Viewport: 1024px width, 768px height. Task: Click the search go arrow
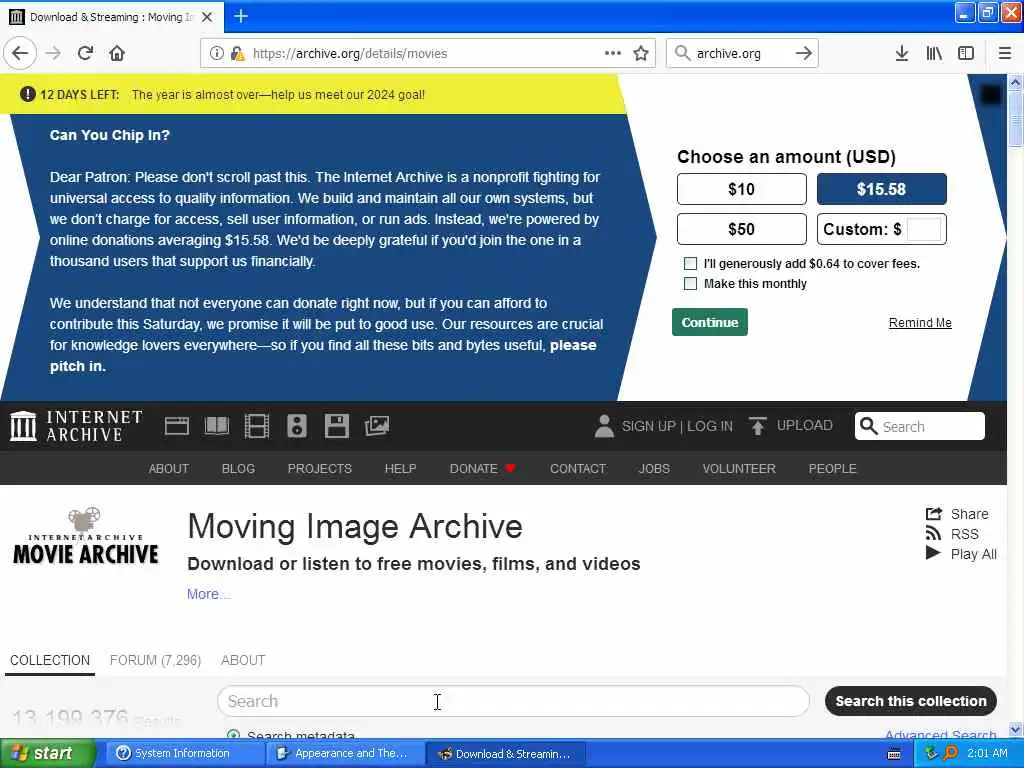[804, 53]
